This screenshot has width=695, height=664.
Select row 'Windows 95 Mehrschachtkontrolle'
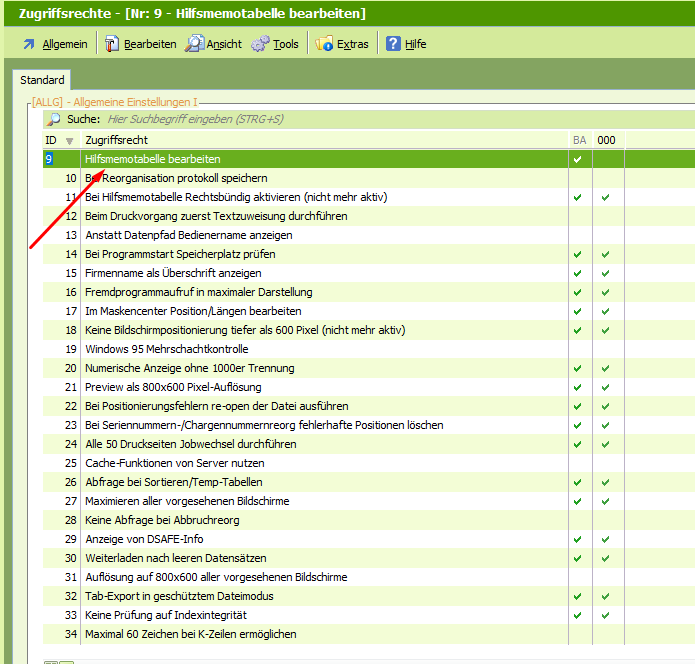click(369, 349)
